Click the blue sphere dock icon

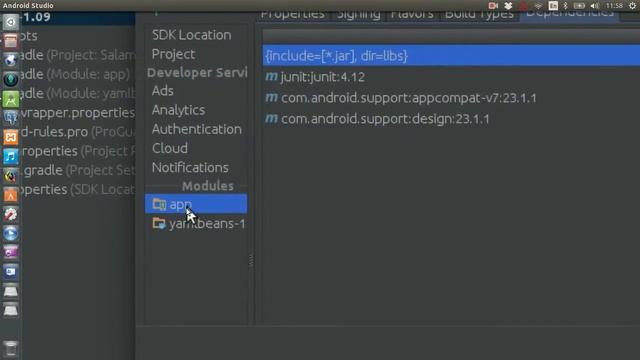pyautogui.click(x=11, y=233)
